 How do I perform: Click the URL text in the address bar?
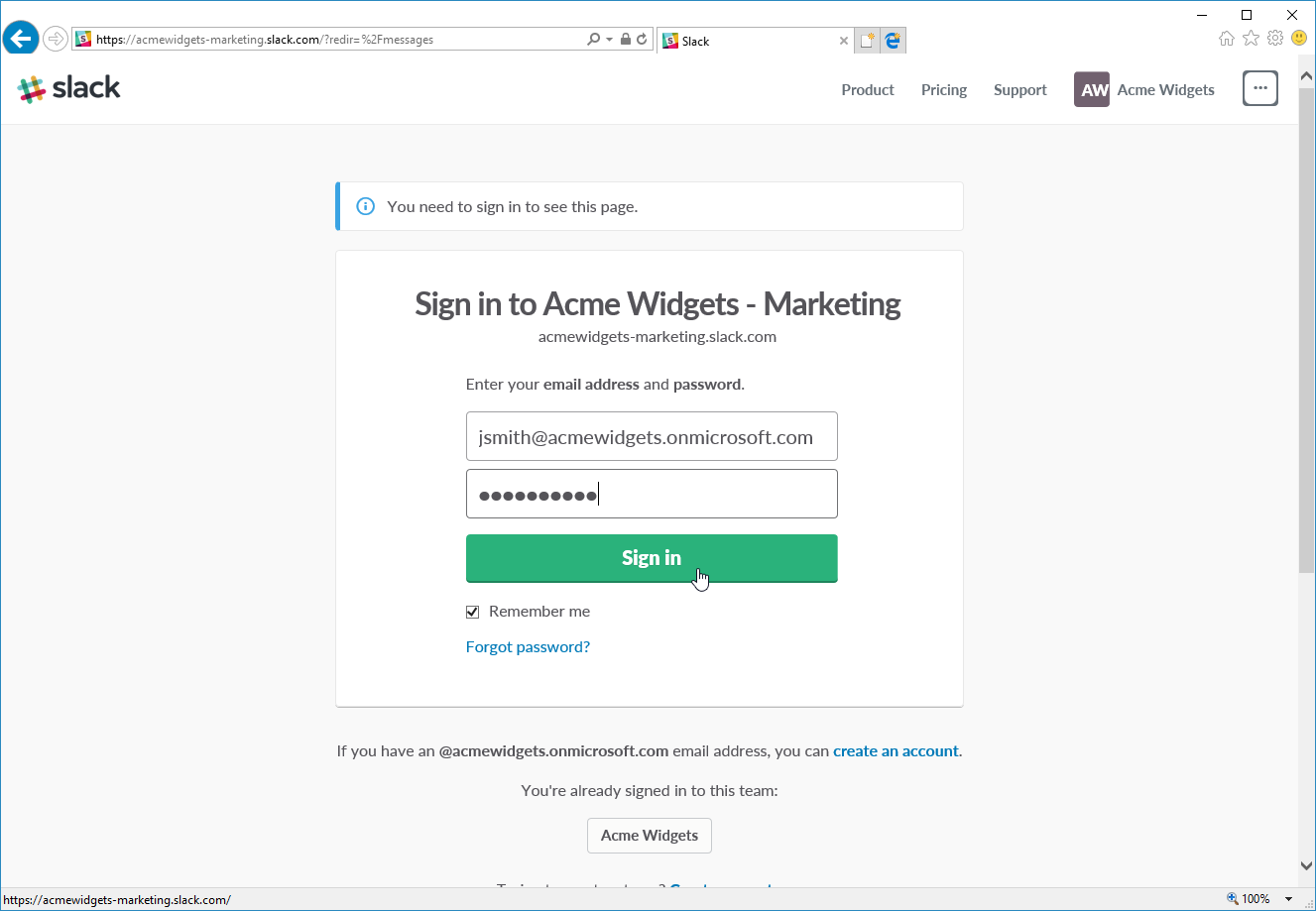(265, 40)
